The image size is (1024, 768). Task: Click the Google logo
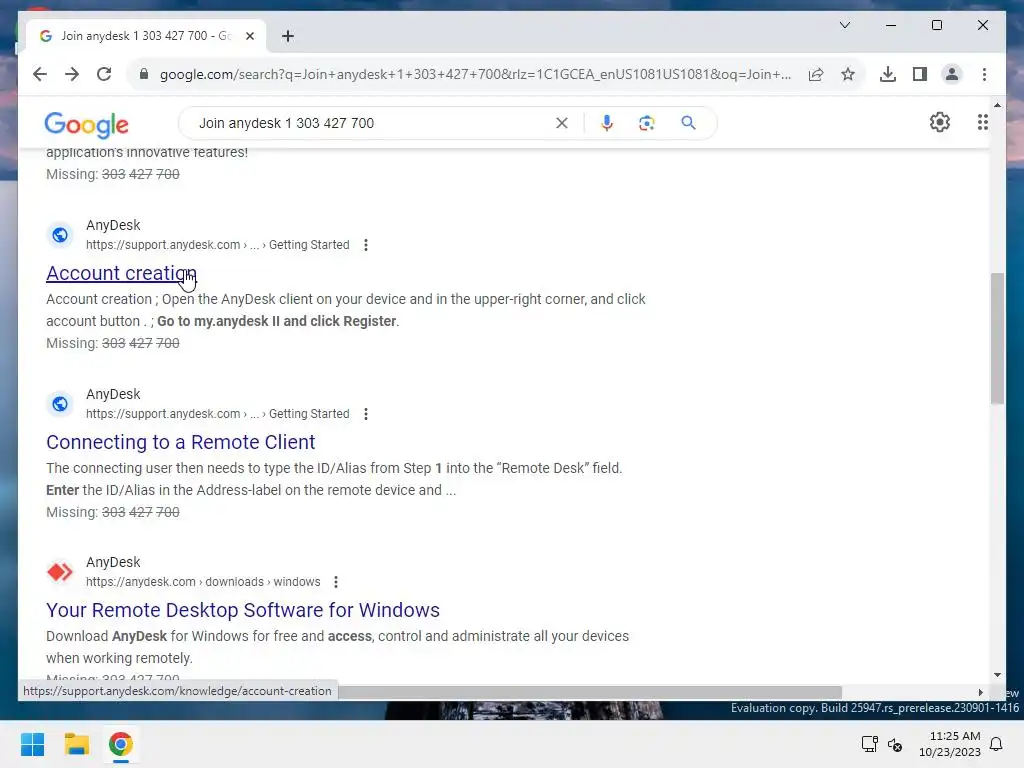coord(86,124)
